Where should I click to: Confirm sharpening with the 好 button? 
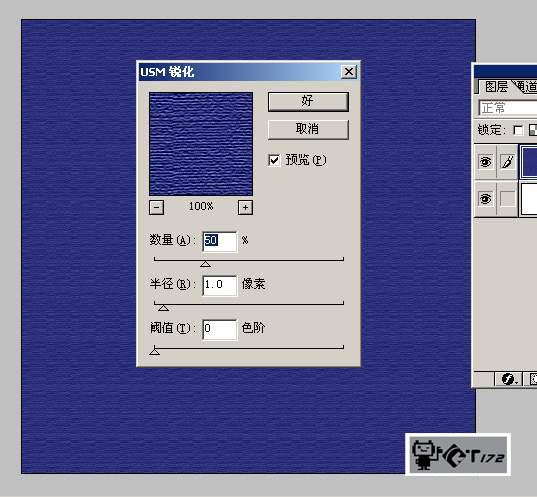tap(308, 101)
